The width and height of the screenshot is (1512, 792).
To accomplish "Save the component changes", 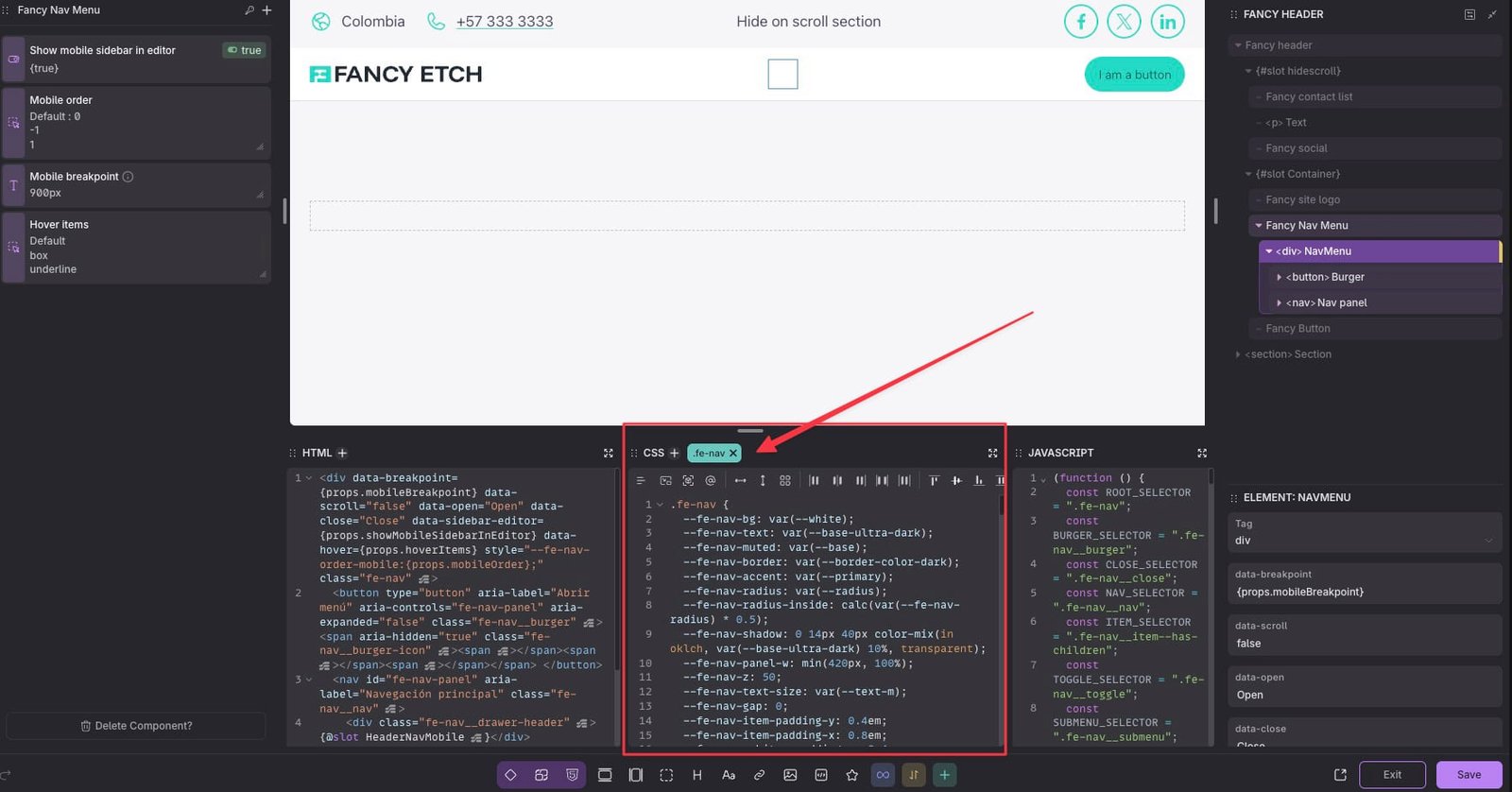I will (1469, 775).
